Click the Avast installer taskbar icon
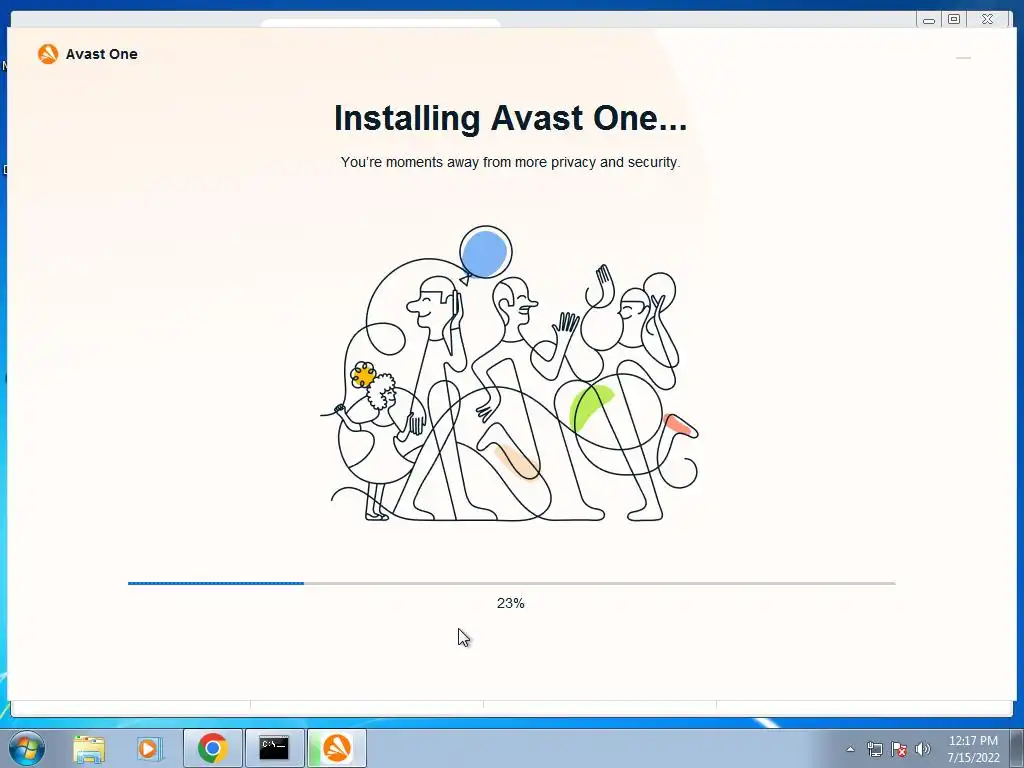Viewport: 1024px width, 768px height. coord(336,748)
